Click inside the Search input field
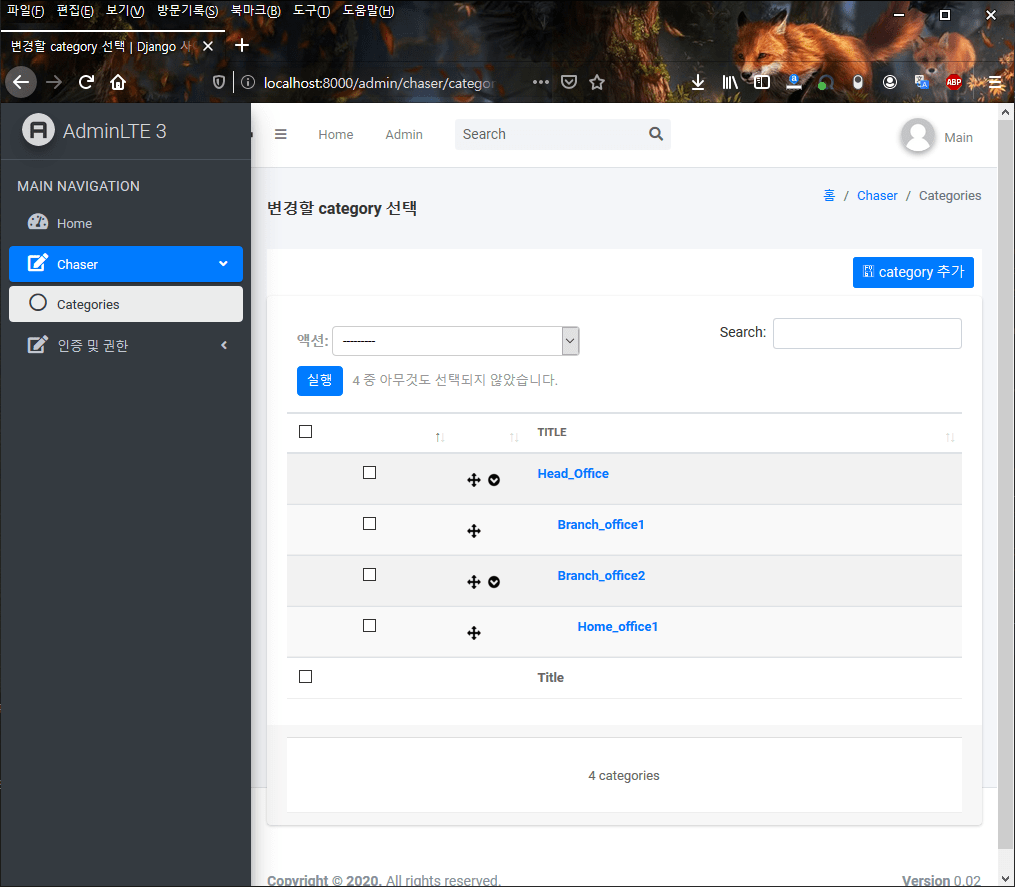The height and width of the screenshot is (887, 1015). (866, 332)
